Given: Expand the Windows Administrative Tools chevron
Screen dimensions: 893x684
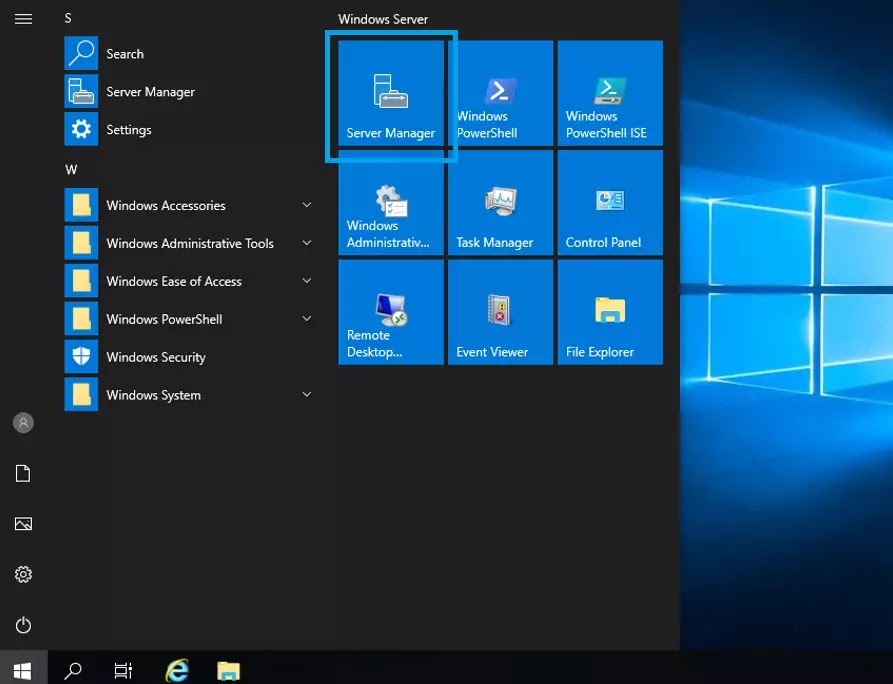Looking at the screenshot, I should click(306, 243).
